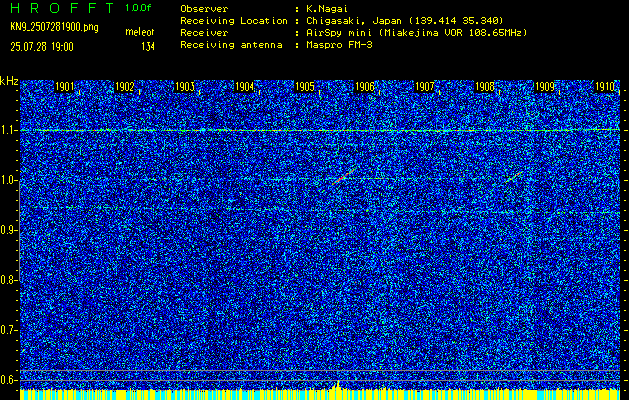Click the 1907 time marker
The image size is (629, 400).
[x=424, y=87]
